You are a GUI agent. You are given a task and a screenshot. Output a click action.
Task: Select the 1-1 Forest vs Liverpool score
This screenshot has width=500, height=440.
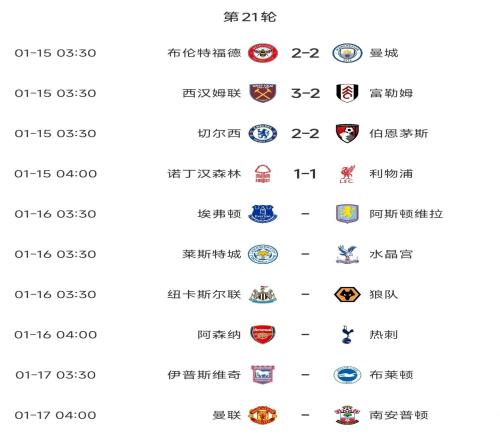[x=305, y=174]
